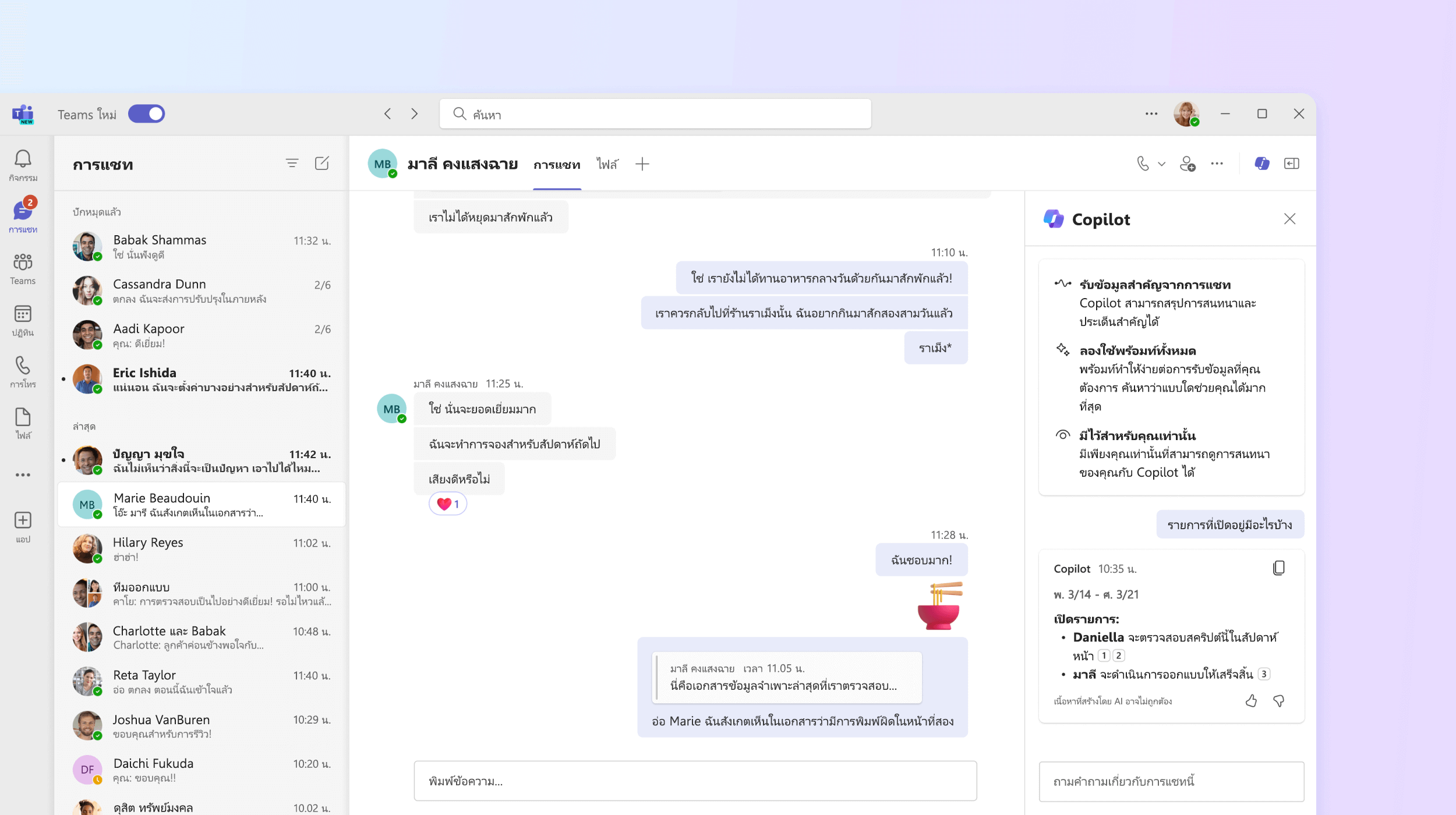The width and height of the screenshot is (1456, 815).
Task: Toggle the New Teams switch
Action: point(147,114)
